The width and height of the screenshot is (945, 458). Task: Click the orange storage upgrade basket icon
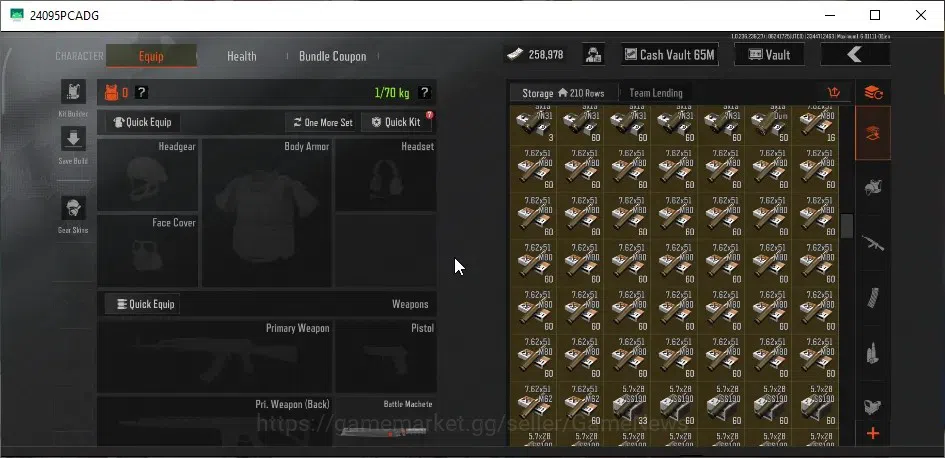click(x=834, y=93)
